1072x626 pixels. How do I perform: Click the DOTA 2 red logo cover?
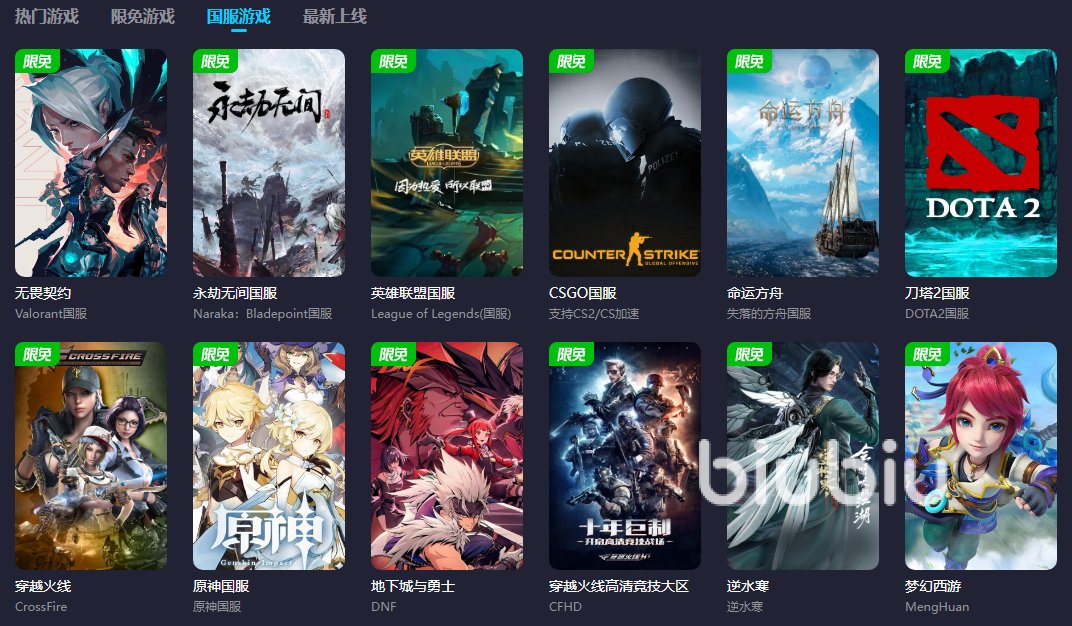981,163
